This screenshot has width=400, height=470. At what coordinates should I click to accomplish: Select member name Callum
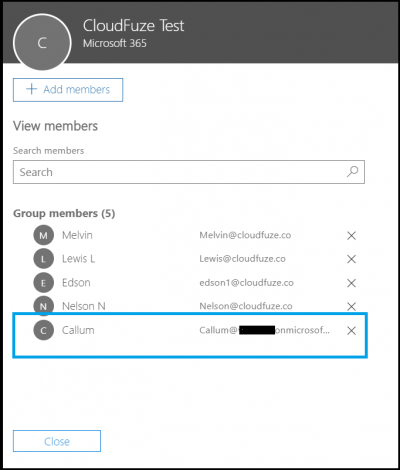click(x=78, y=330)
